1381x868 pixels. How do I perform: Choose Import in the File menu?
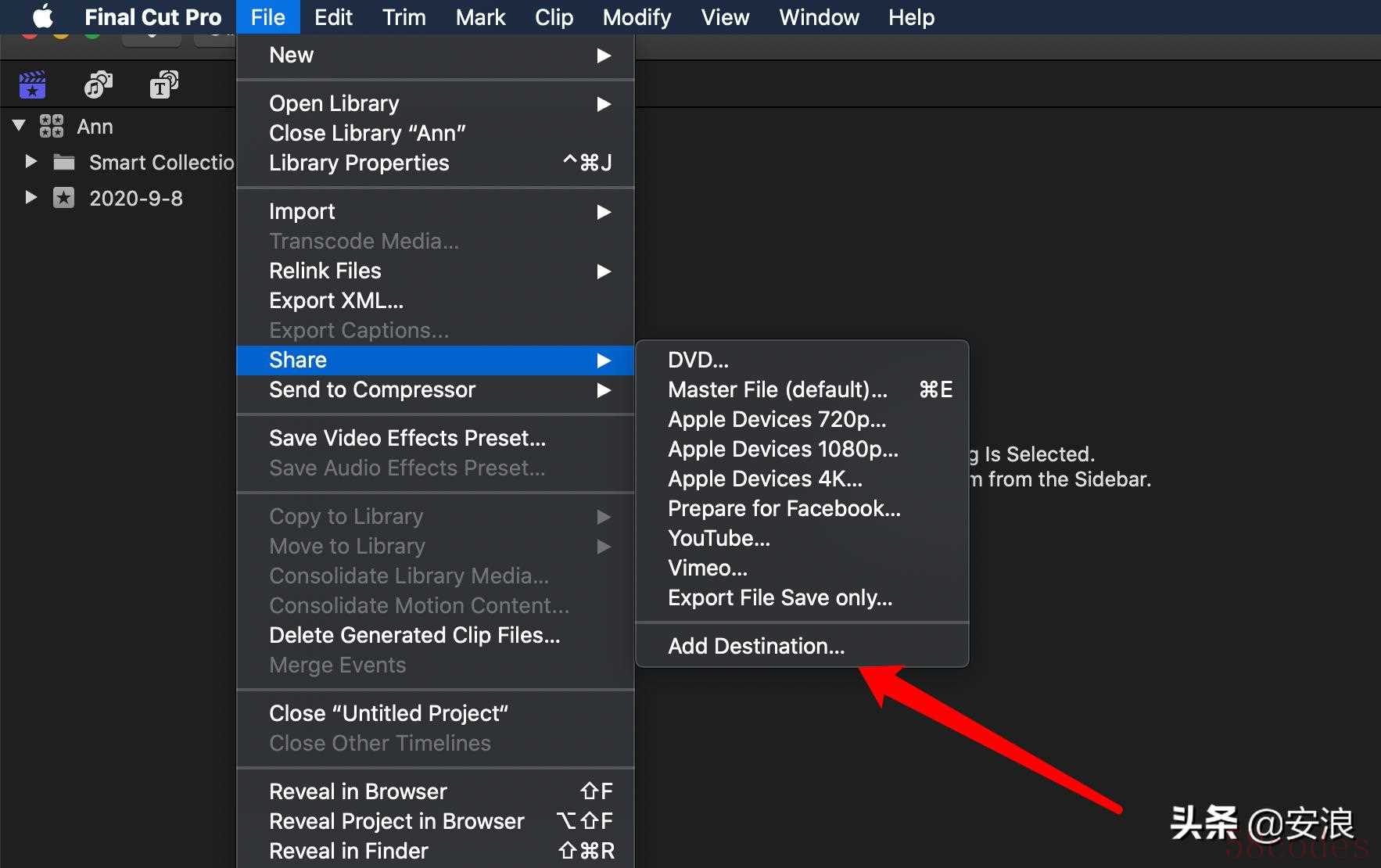coord(436,212)
